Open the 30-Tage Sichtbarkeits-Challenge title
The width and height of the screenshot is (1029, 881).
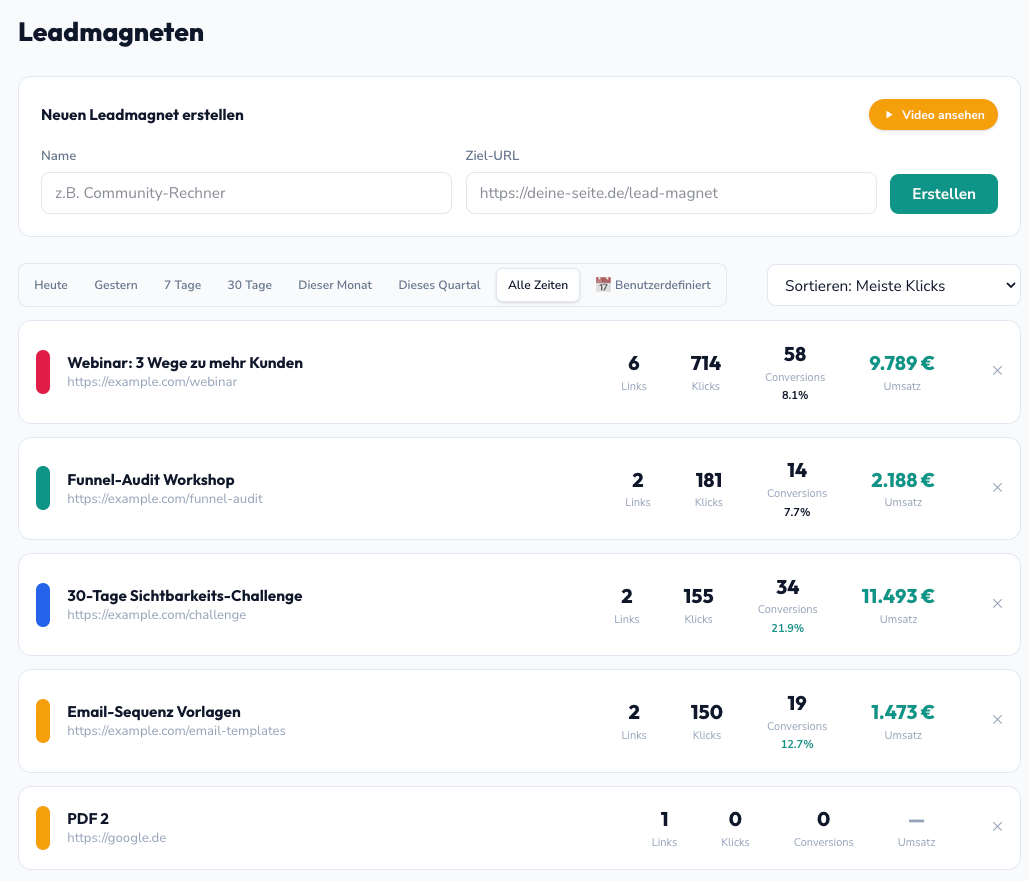185,596
